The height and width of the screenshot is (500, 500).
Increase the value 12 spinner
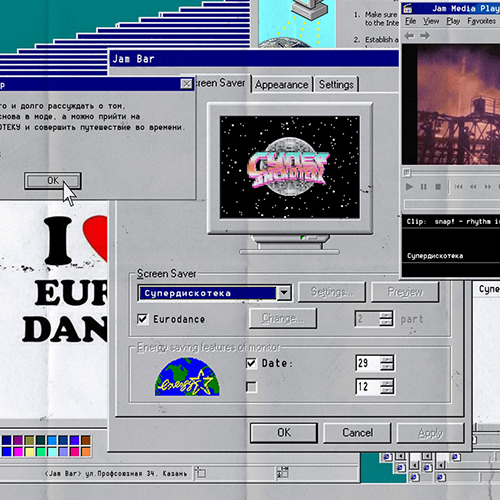[387, 383]
